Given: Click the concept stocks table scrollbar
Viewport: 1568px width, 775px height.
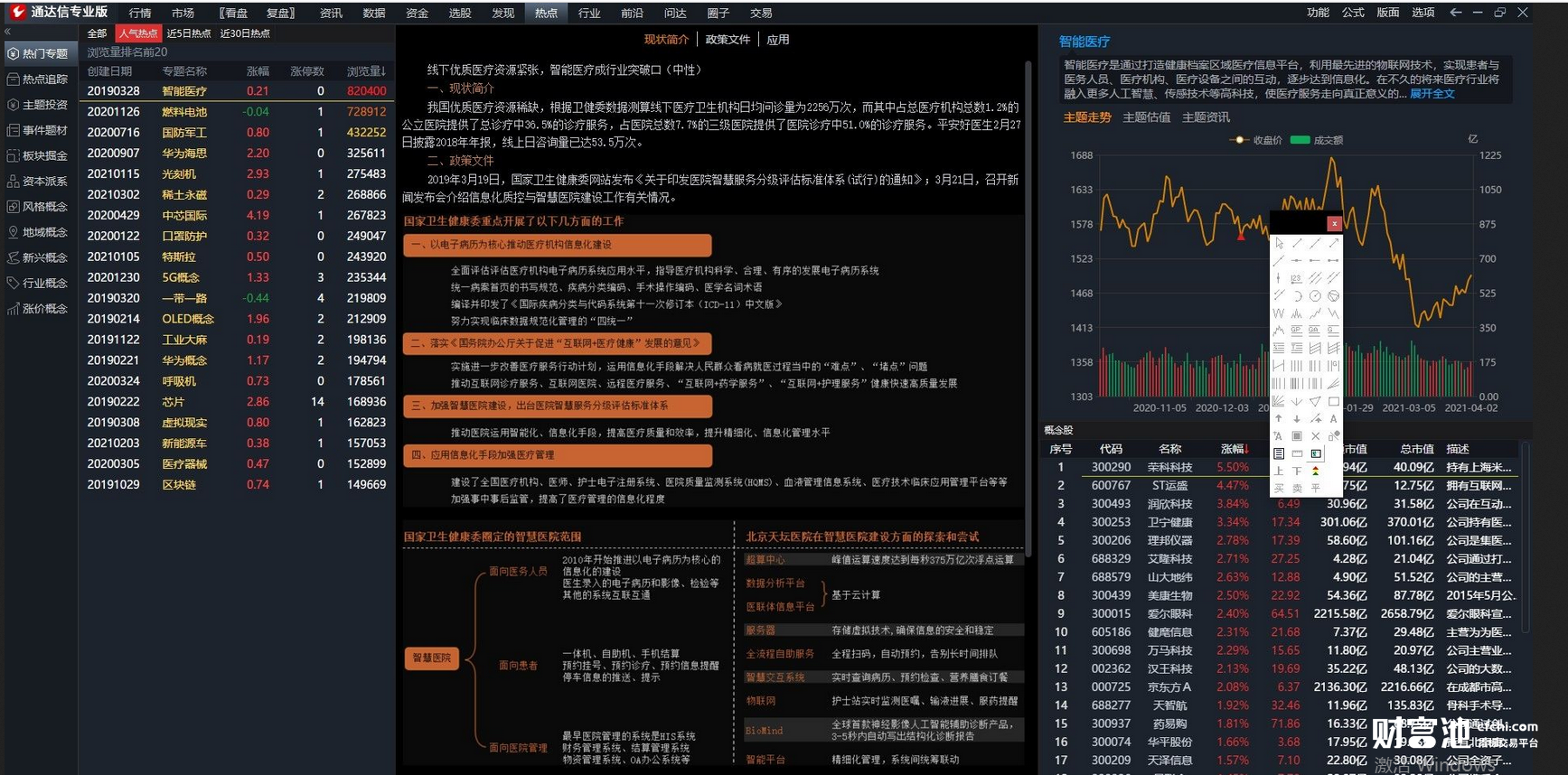Looking at the screenshot, I should (1526, 537).
